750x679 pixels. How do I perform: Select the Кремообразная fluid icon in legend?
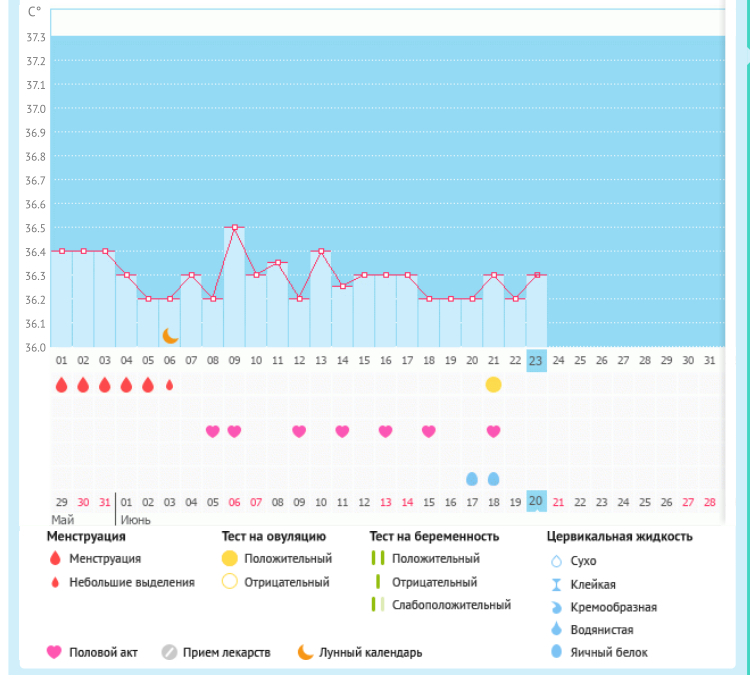(555, 607)
